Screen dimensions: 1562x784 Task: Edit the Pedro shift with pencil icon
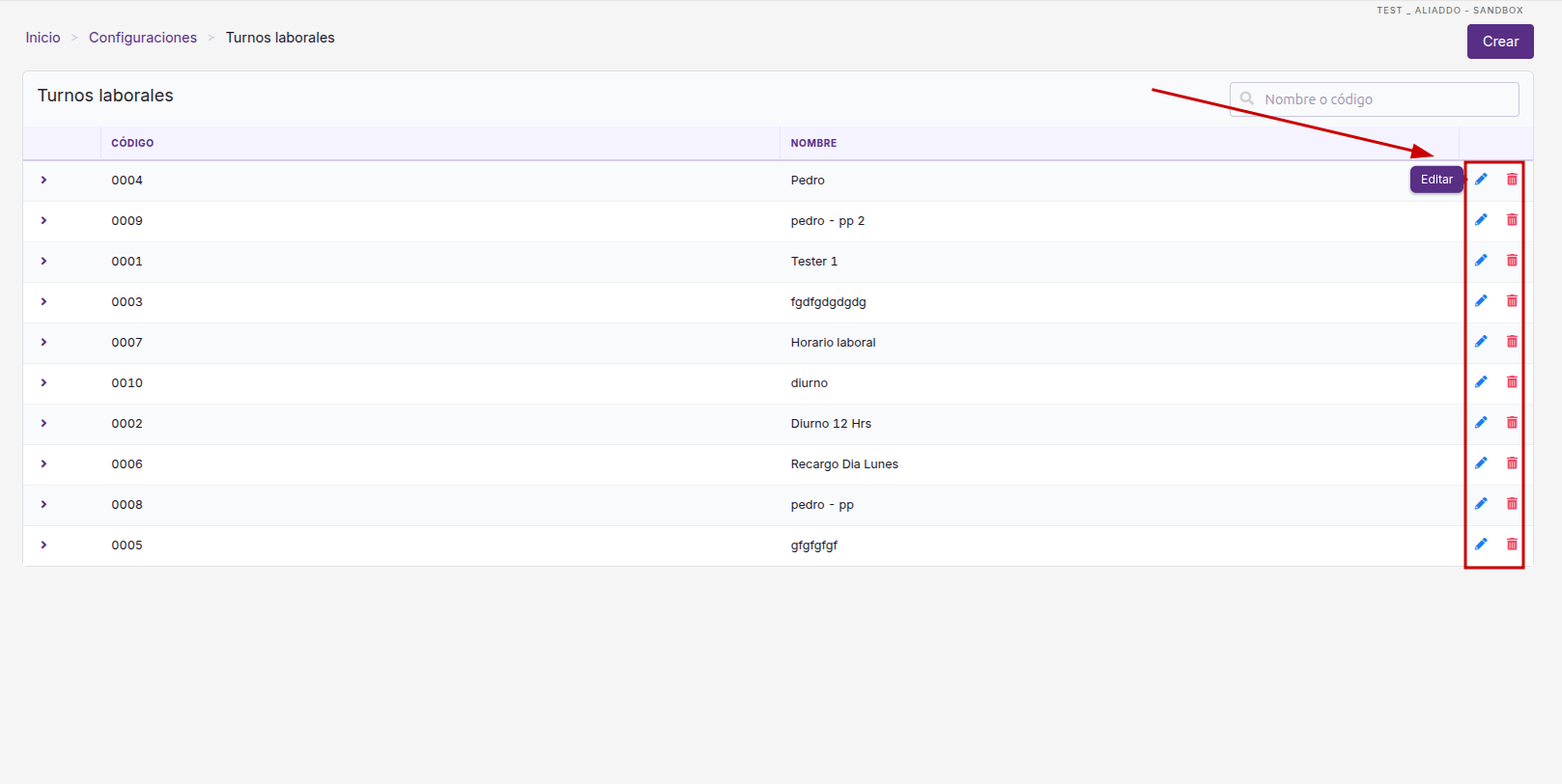(x=1481, y=180)
